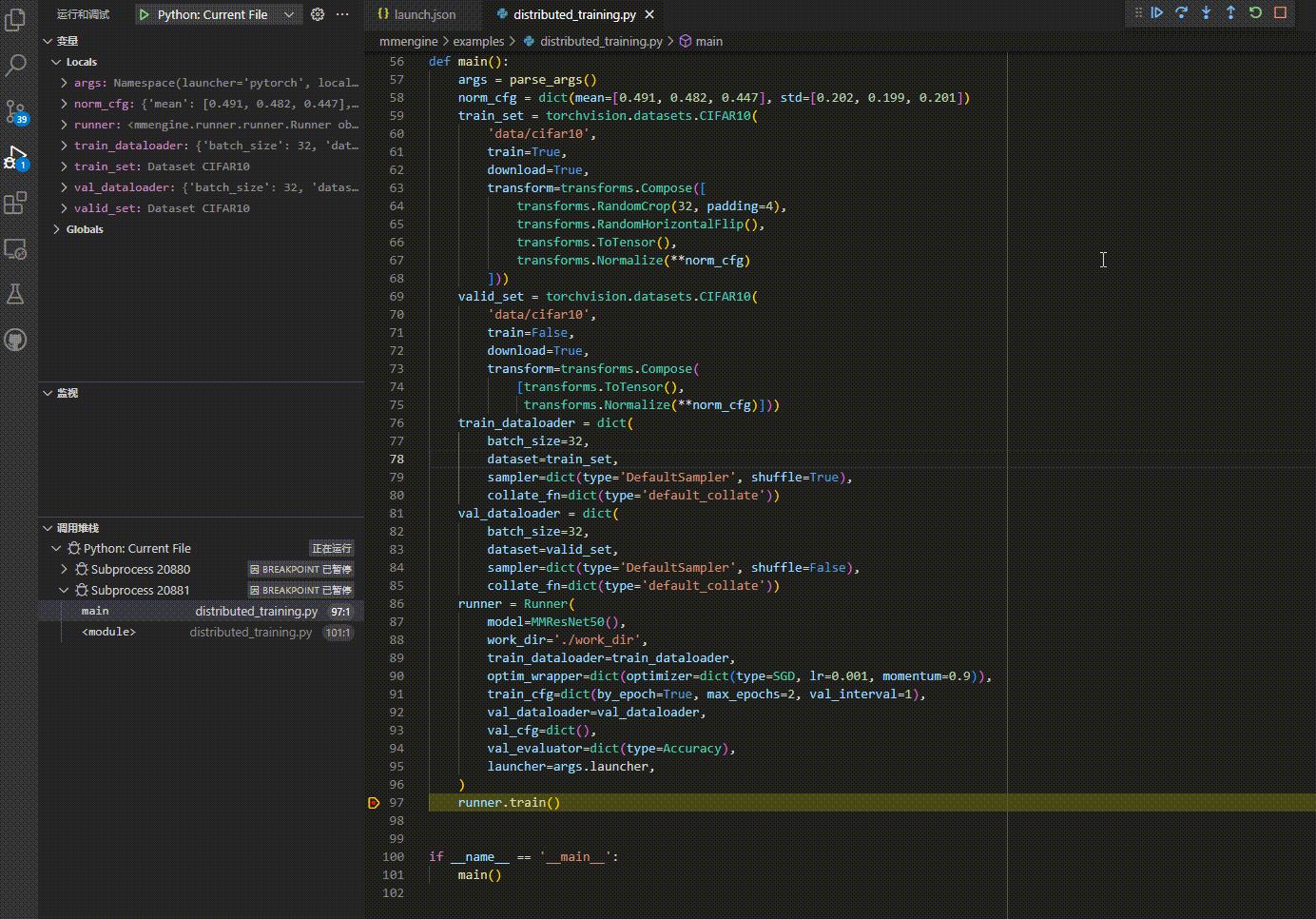The height and width of the screenshot is (919, 1316).
Task: Open the Source Control view
Action: point(15,111)
